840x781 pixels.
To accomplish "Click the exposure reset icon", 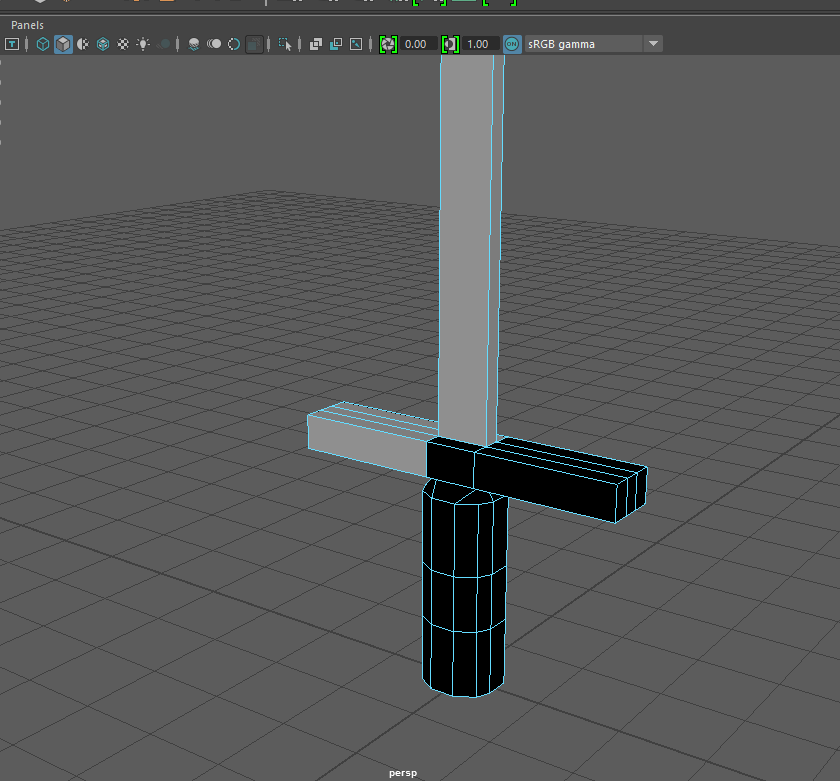I will pos(388,44).
